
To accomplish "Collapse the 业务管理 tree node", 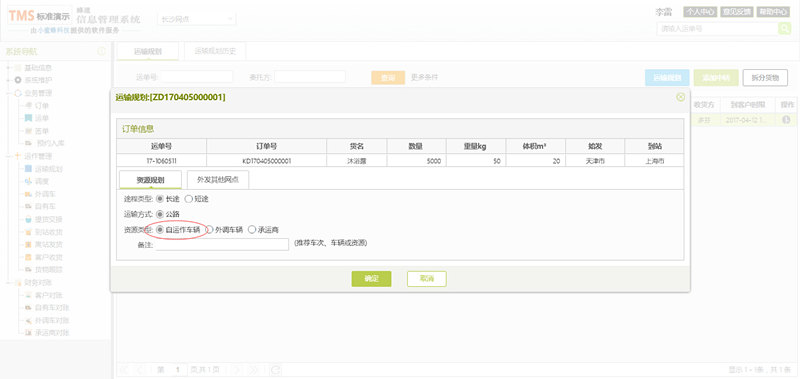I will point(8,93).
